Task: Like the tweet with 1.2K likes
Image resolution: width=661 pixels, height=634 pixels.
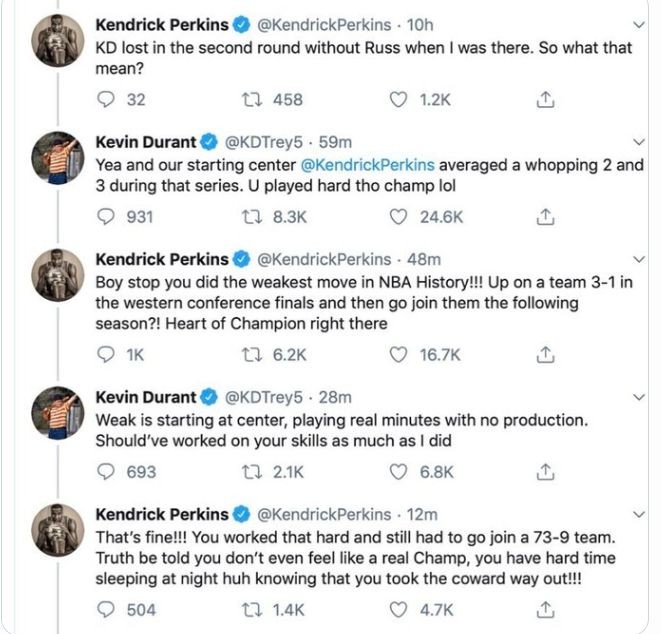Action: click(399, 100)
